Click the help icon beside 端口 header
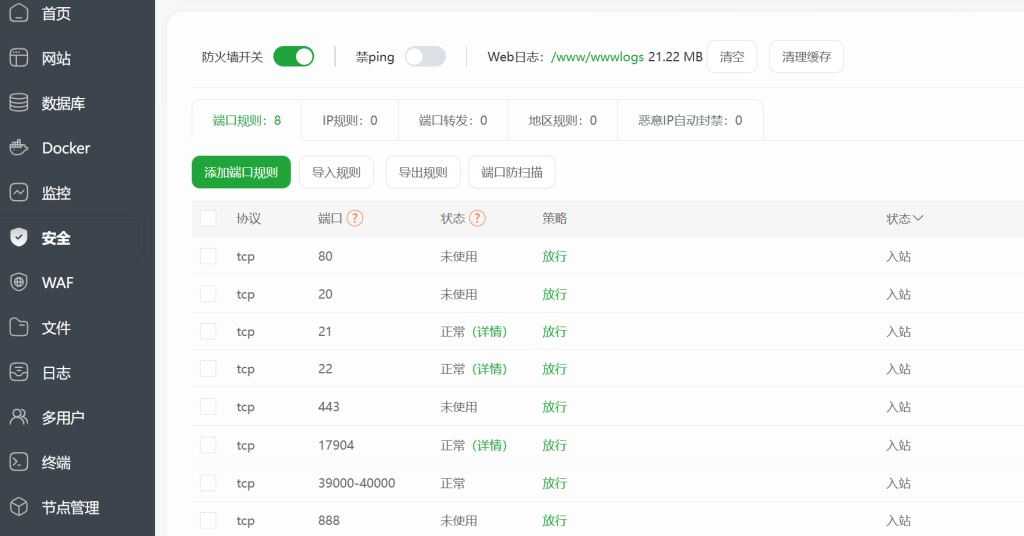 (x=355, y=218)
